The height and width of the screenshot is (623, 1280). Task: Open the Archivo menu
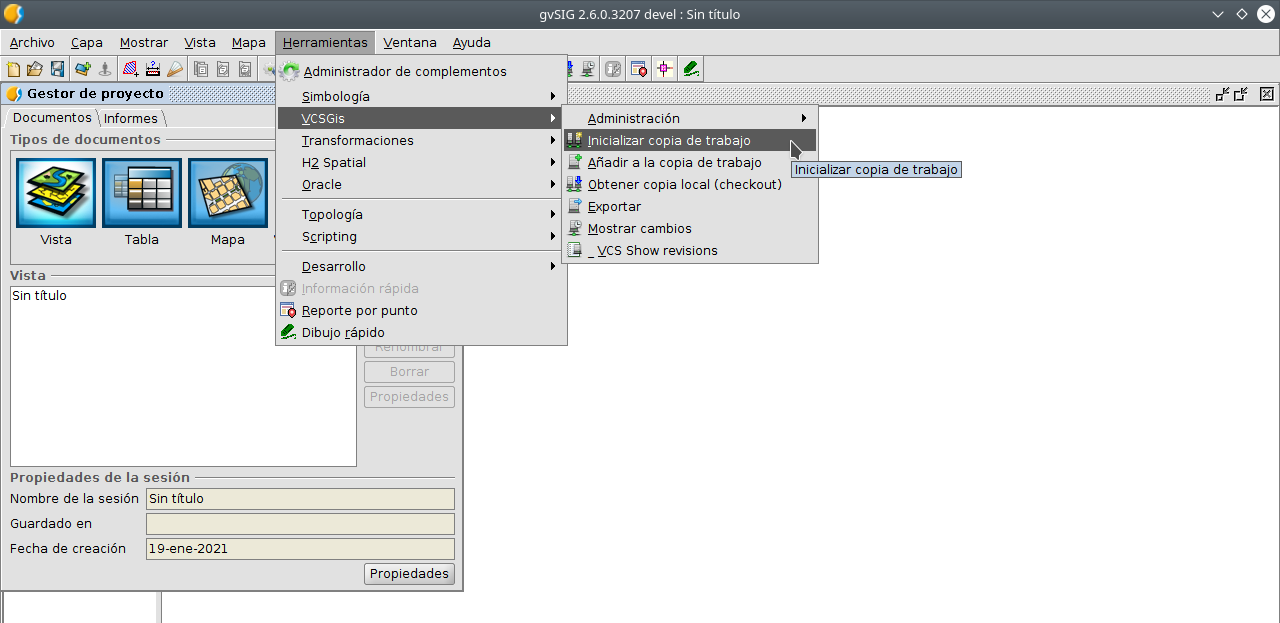click(32, 43)
